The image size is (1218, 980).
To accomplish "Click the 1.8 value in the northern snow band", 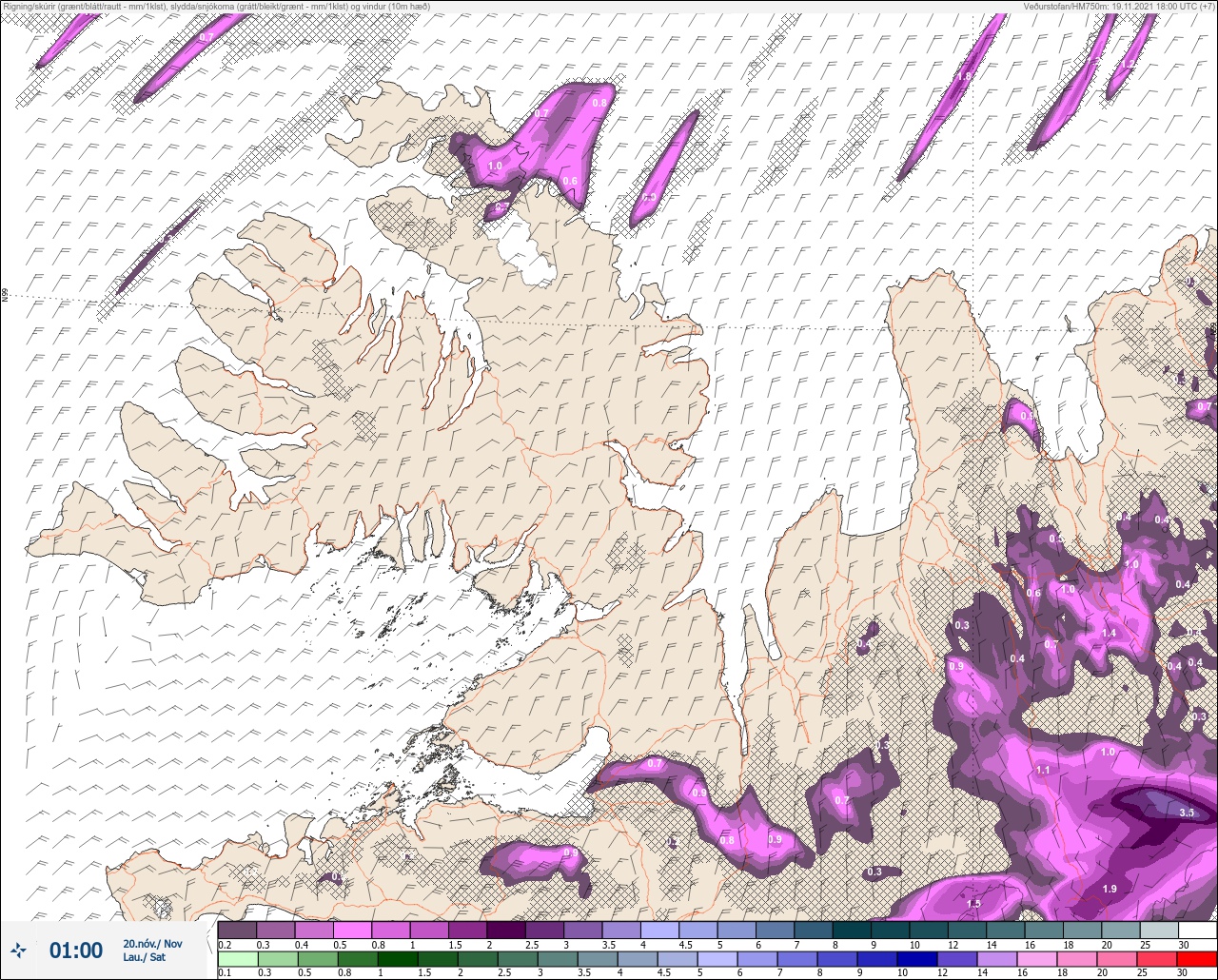I will [963, 77].
